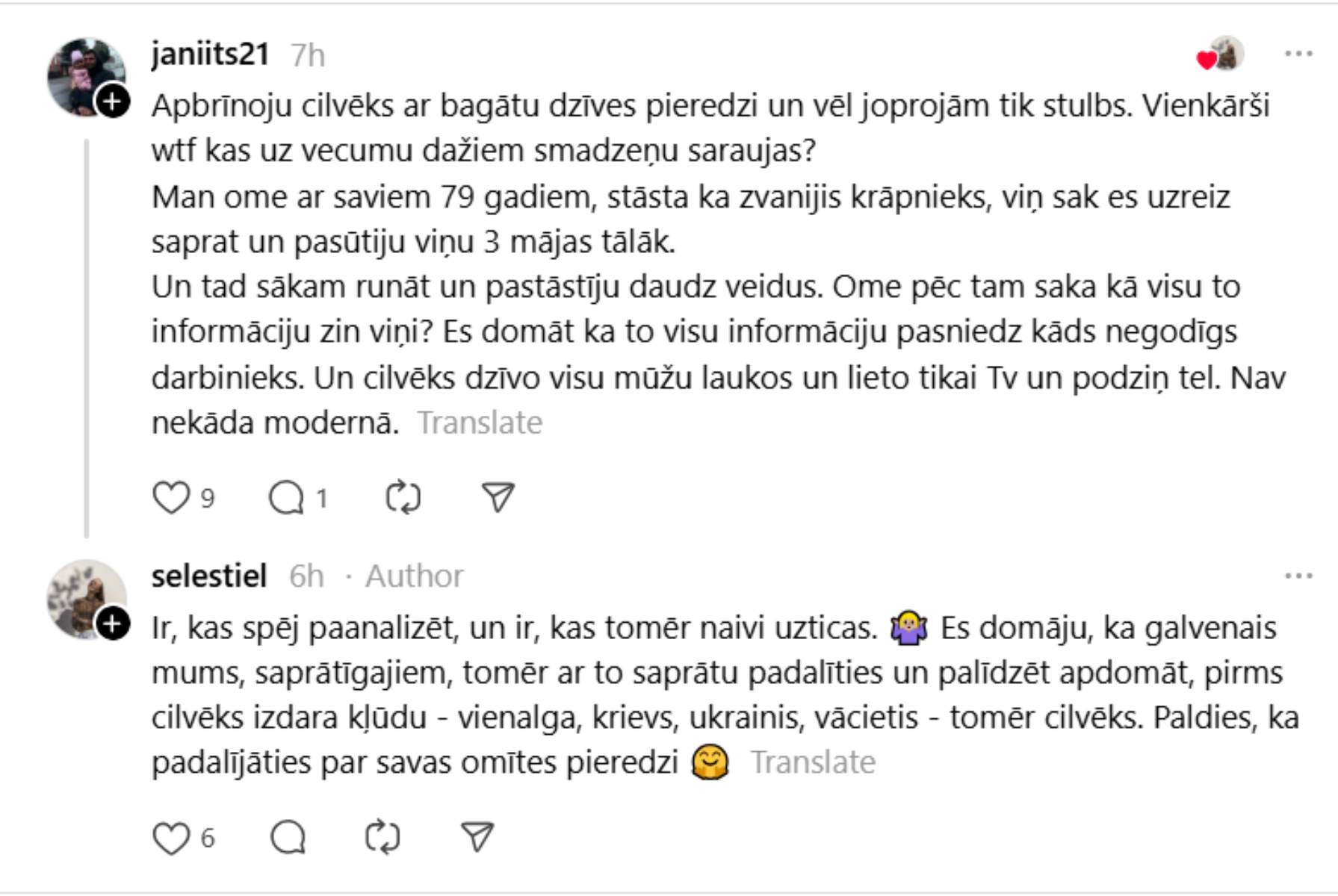
Task: Follow janiits21 via plus badge
Action: [x=113, y=102]
